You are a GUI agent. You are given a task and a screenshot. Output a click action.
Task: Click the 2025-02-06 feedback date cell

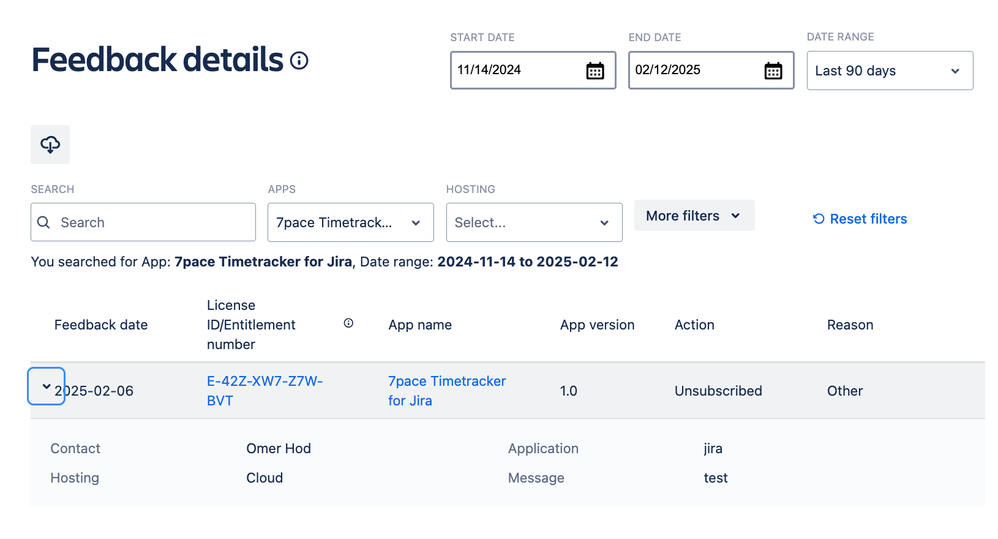pyautogui.click(x=94, y=391)
